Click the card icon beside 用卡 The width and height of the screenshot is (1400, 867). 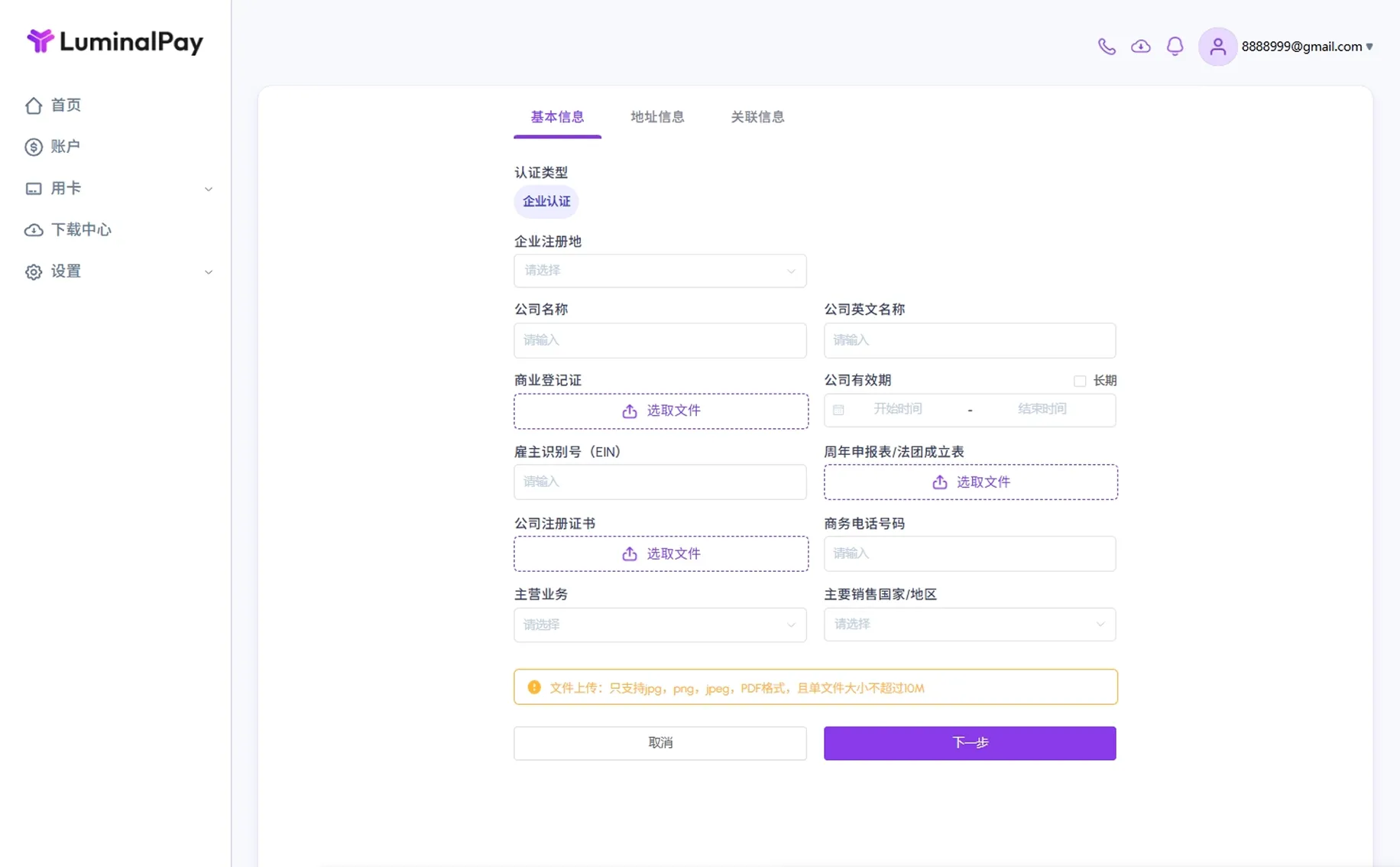(34, 188)
